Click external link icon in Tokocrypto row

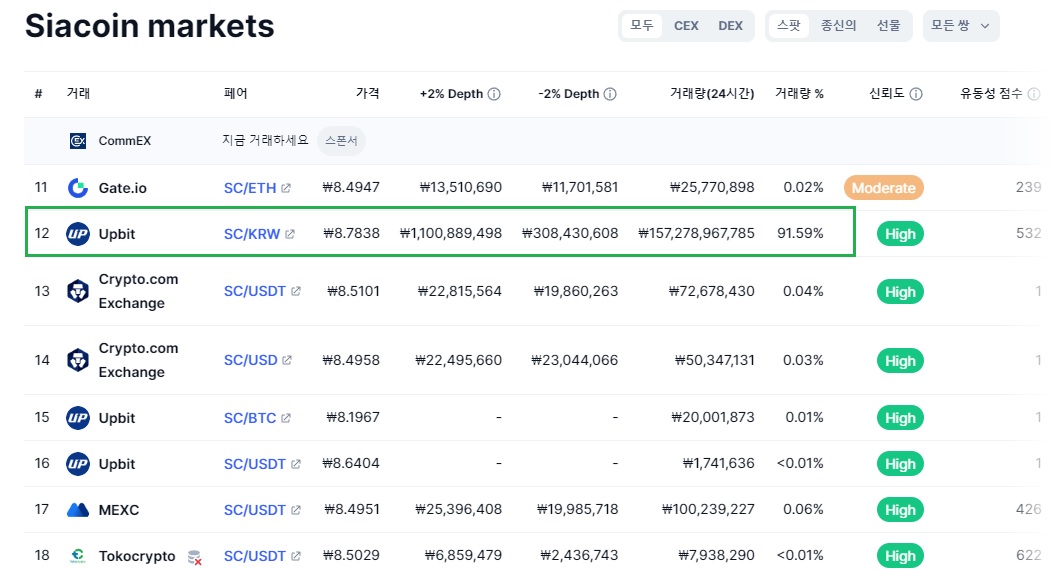tap(295, 556)
